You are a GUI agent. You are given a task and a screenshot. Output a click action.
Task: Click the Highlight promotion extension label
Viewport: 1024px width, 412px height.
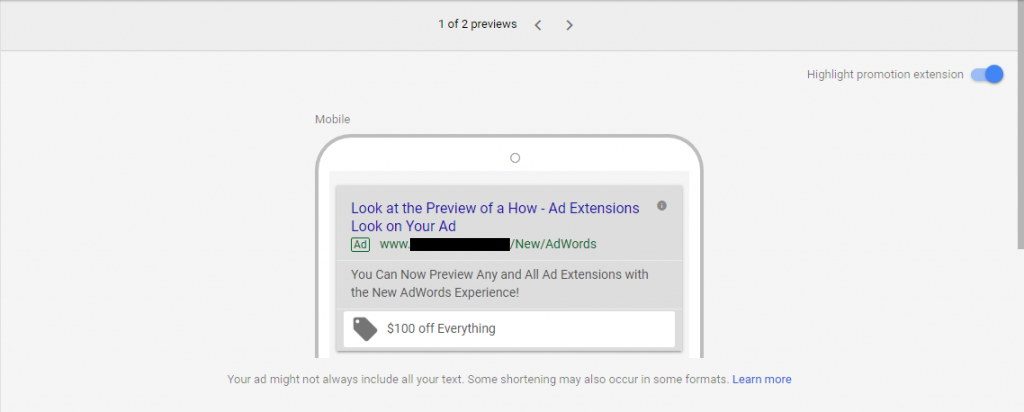pyautogui.click(x=885, y=74)
